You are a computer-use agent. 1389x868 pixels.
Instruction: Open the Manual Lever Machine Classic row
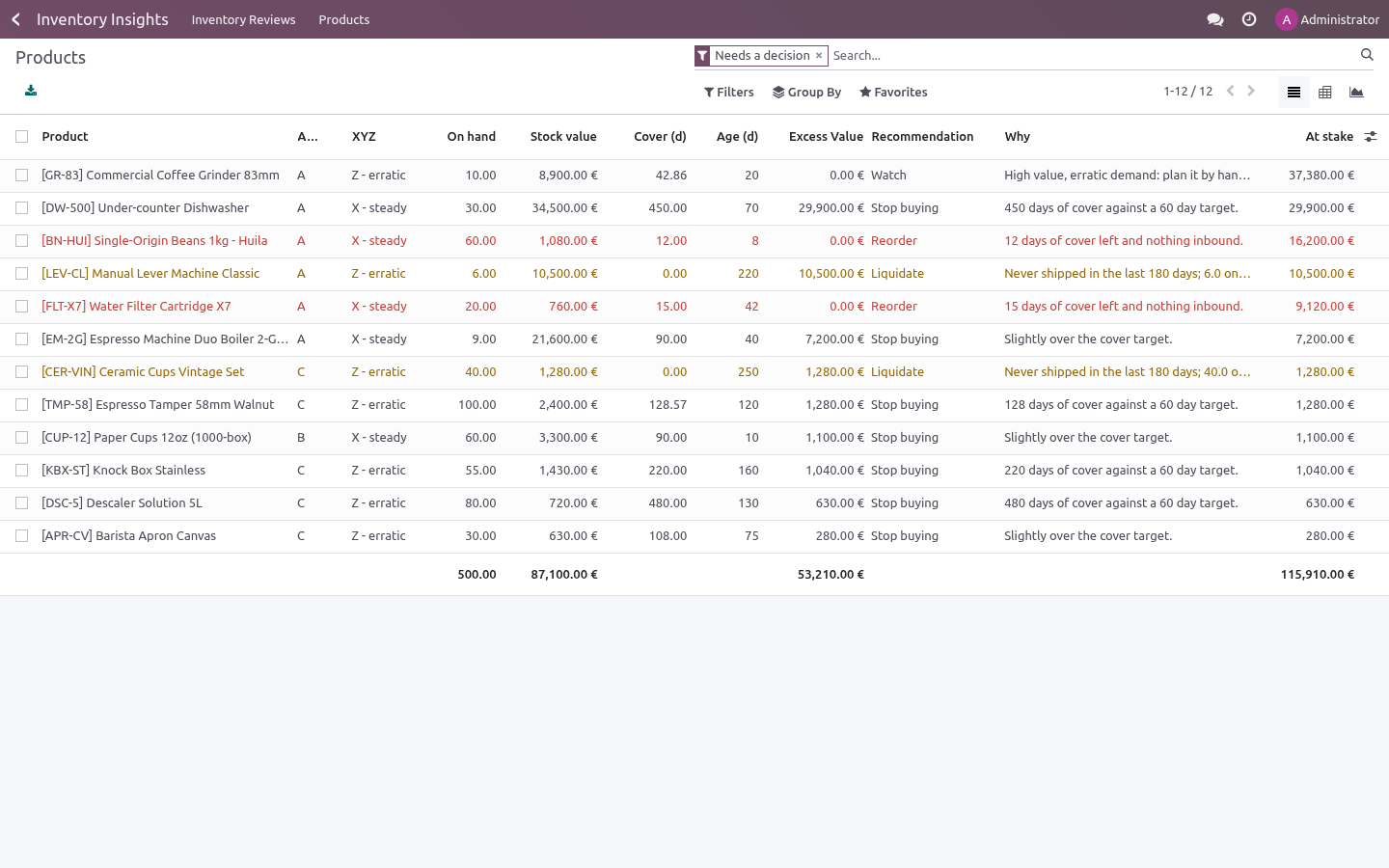click(x=694, y=274)
